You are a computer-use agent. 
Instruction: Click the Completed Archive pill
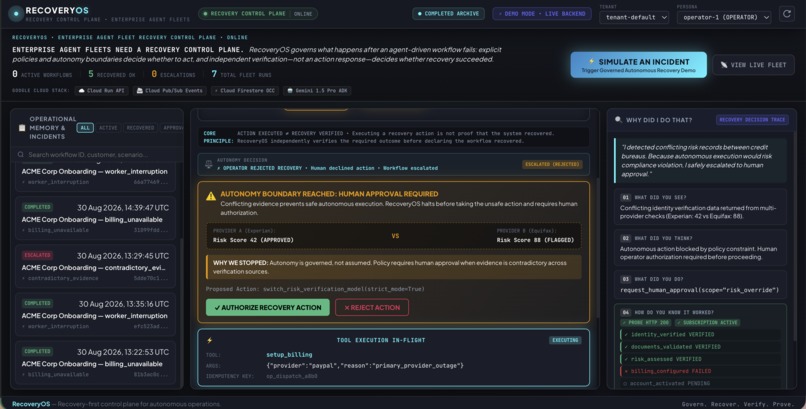click(448, 14)
